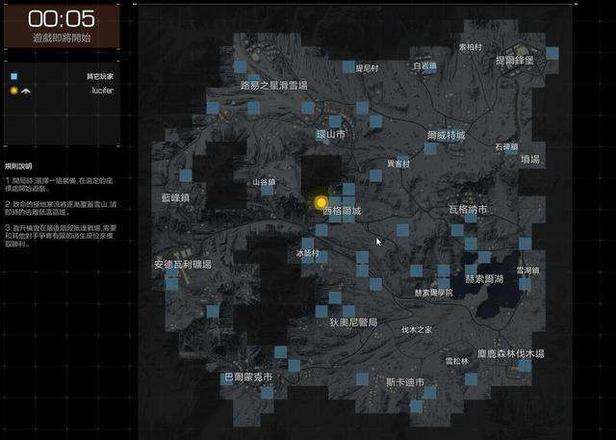Select the blue square beneath 巴爾蒙克市
This screenshot has height=440, width=616.
(267, 392)
